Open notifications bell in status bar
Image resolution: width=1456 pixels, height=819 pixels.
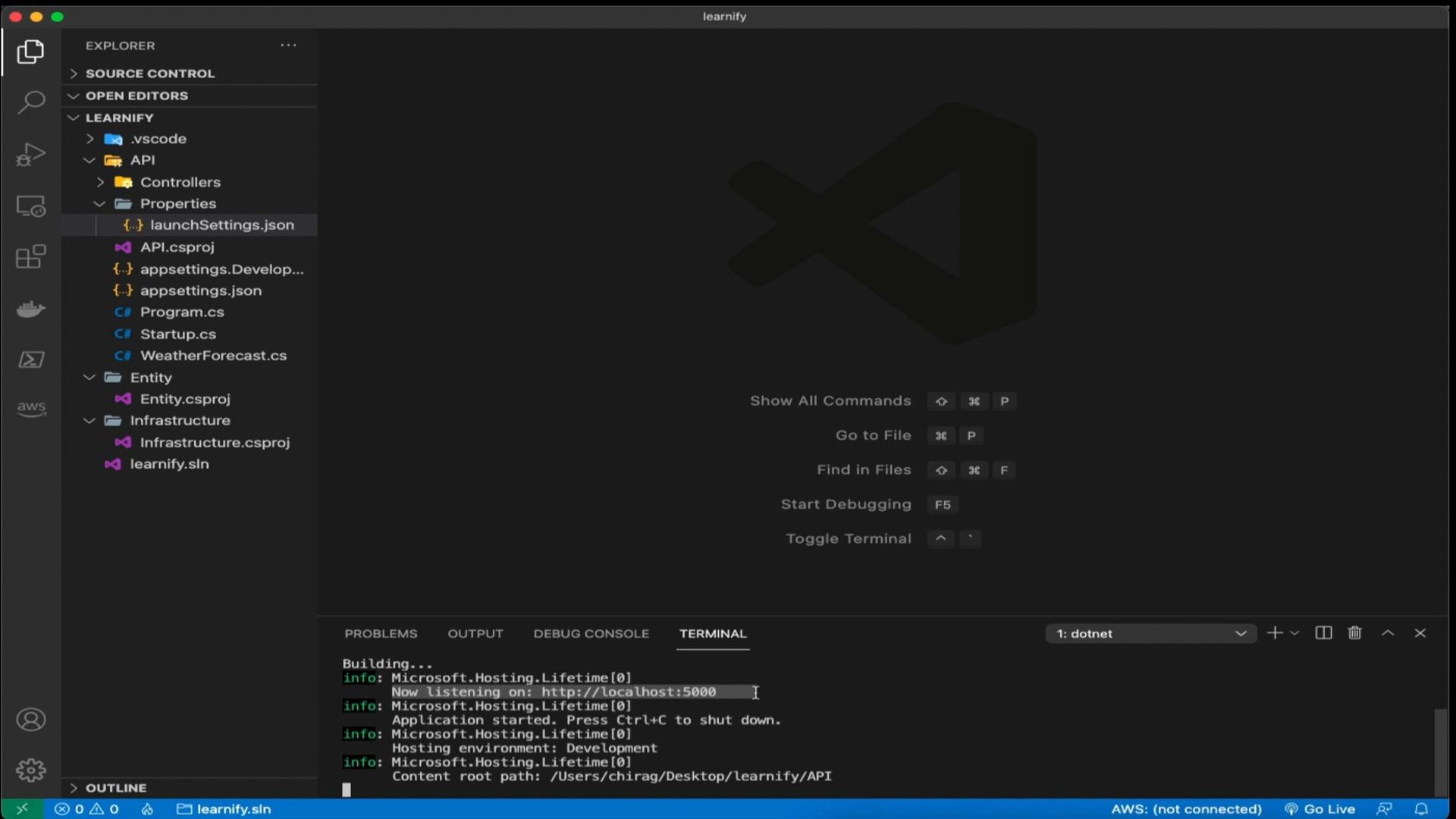[1421, 809]
